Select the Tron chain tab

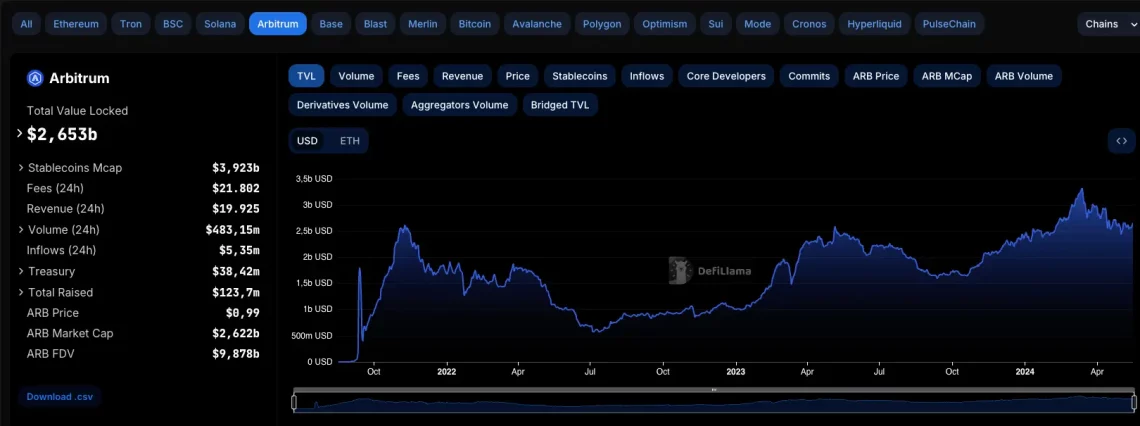[131, 24]
